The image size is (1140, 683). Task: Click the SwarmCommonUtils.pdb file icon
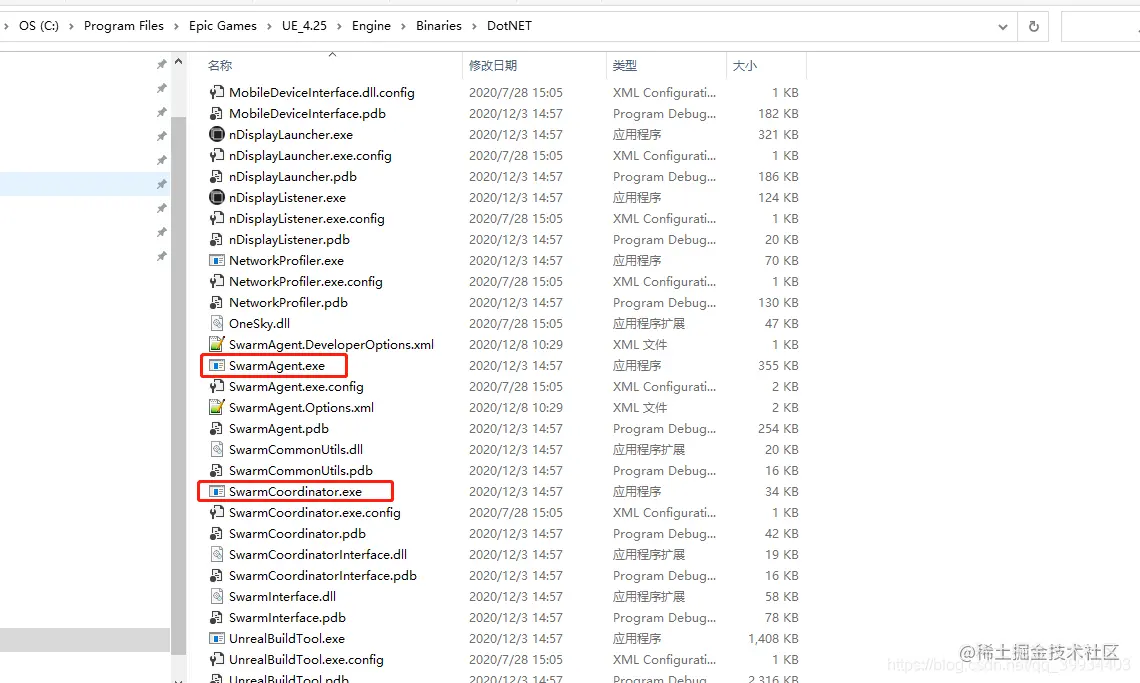click(x=216, y=471)
